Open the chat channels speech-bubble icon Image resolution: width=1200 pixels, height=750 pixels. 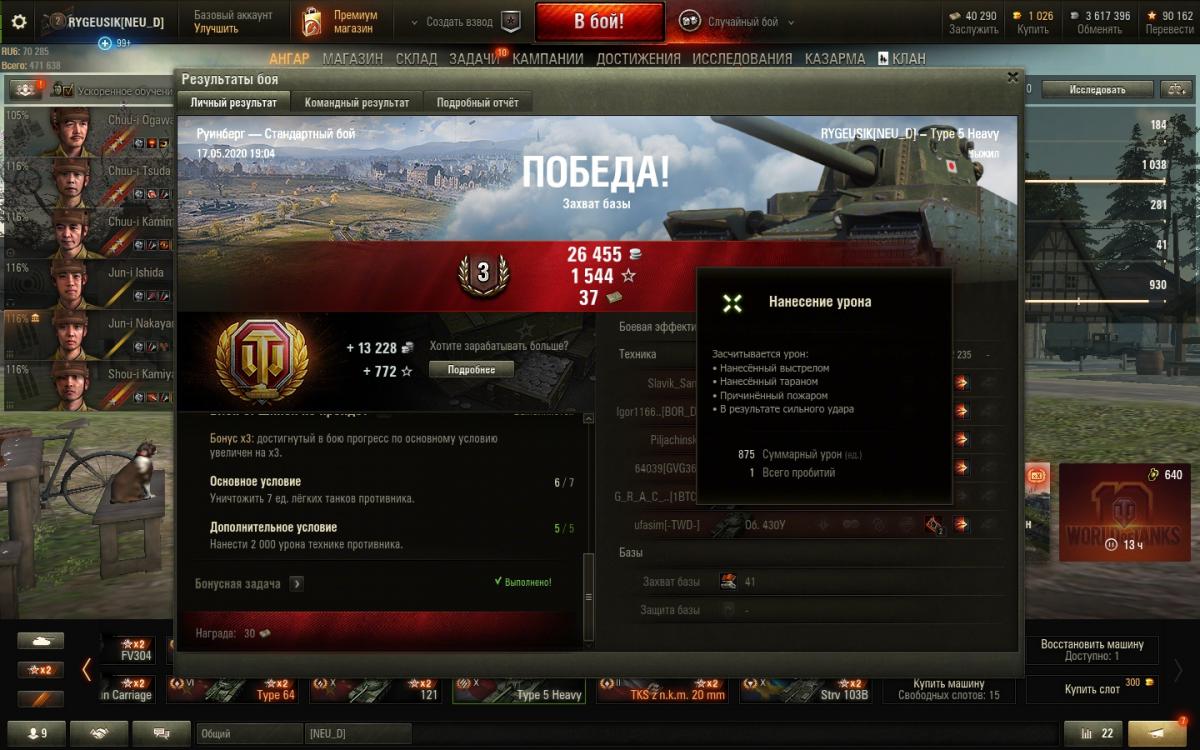click(x=161, y=733)
